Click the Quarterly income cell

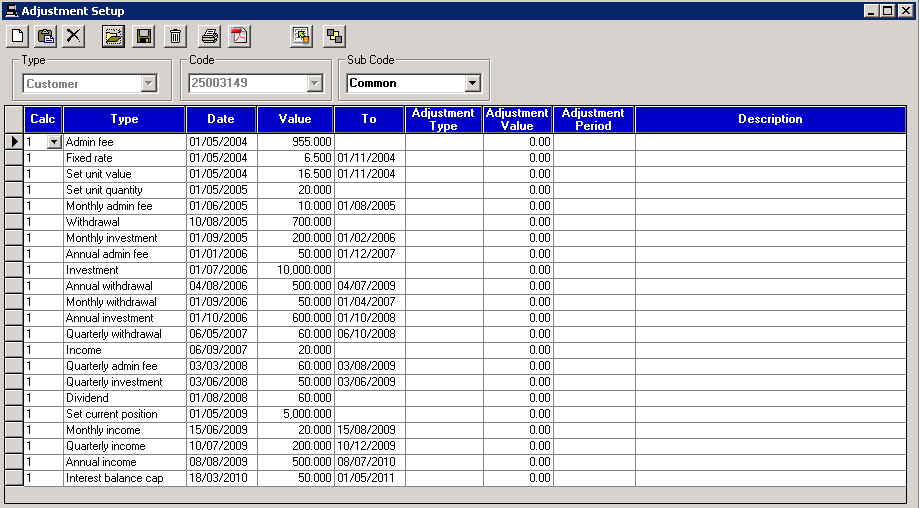tap(124, 446)
